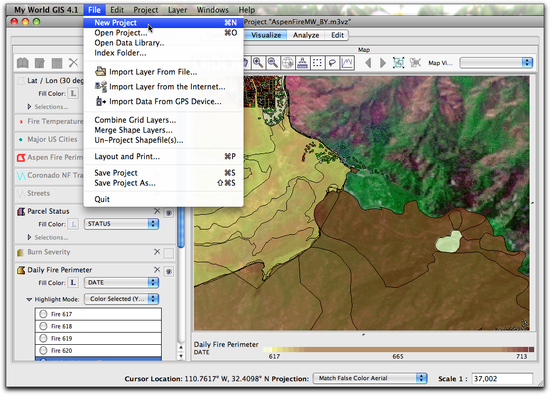550x395 pixels.
Task: Go to previous map view arrow
Action: tap(368, 63)
